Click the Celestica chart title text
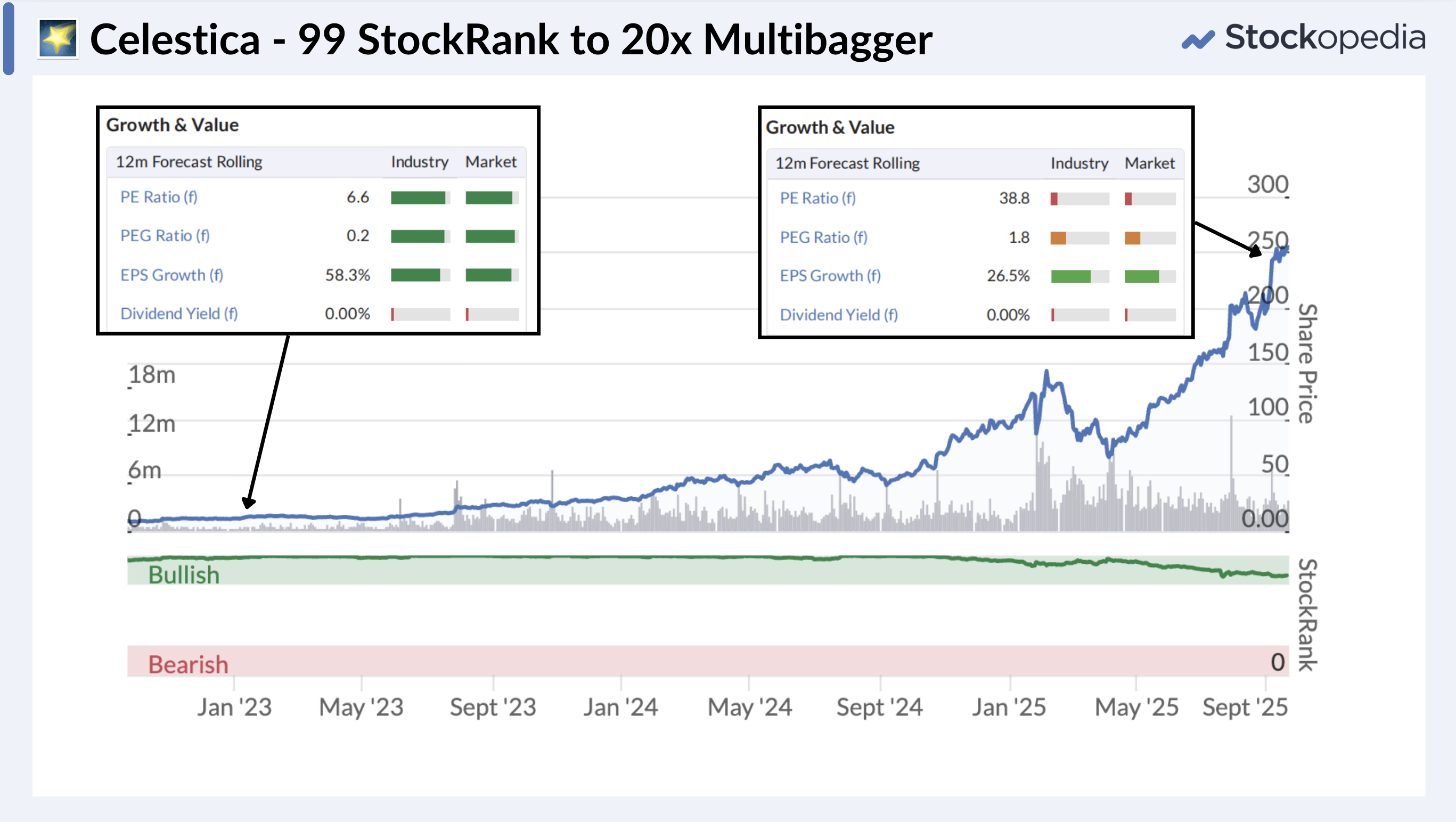This screenshot has height=822, width=1456. point(511,39)
